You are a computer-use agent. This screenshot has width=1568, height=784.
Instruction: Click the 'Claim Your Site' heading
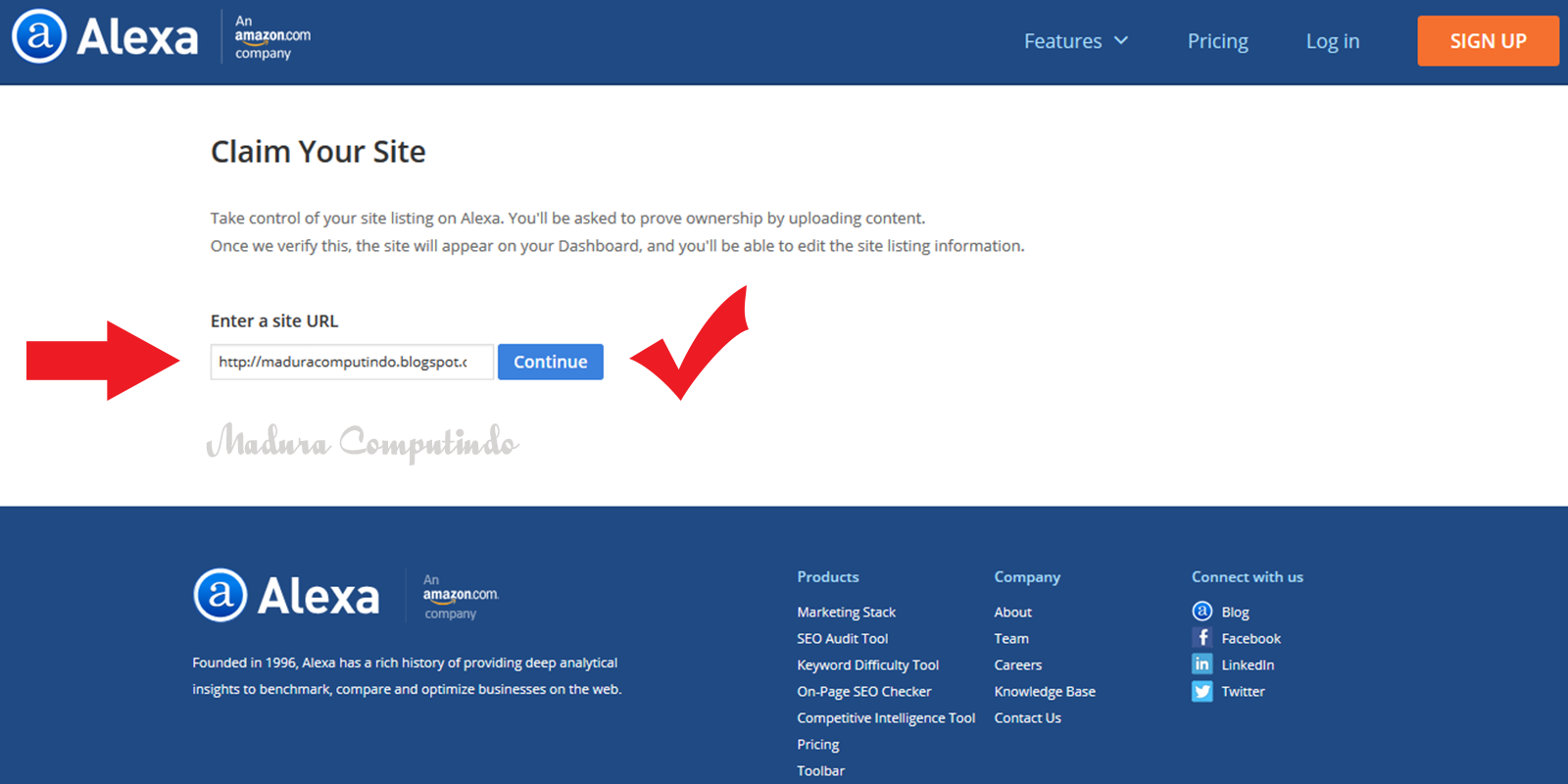point(318,152)
